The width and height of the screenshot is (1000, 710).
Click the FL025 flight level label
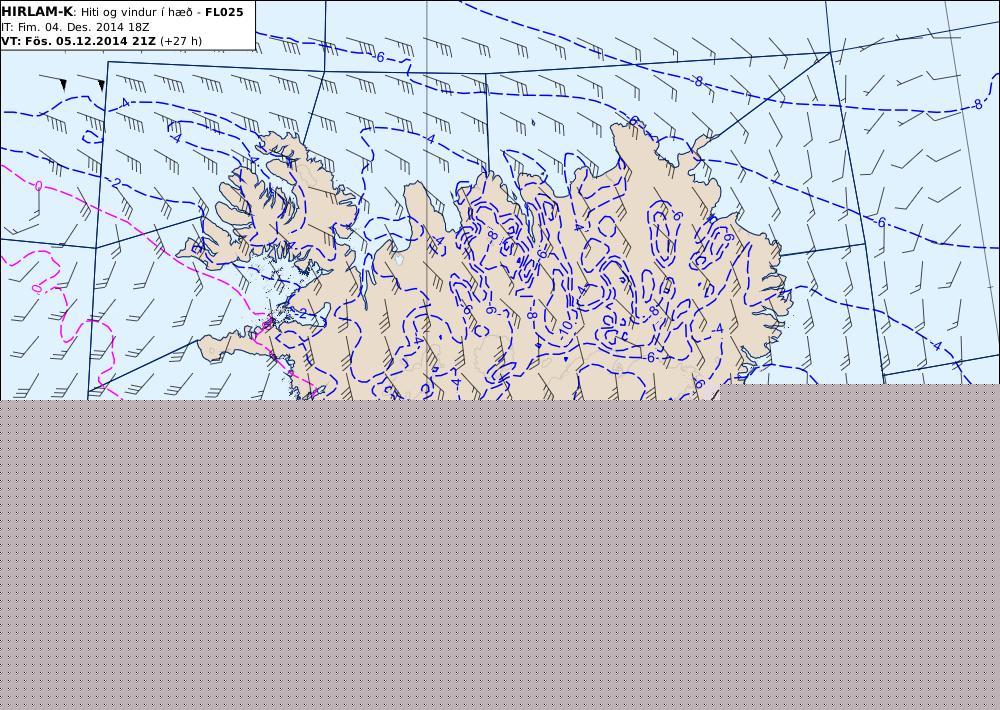click(x=224, y=12)
